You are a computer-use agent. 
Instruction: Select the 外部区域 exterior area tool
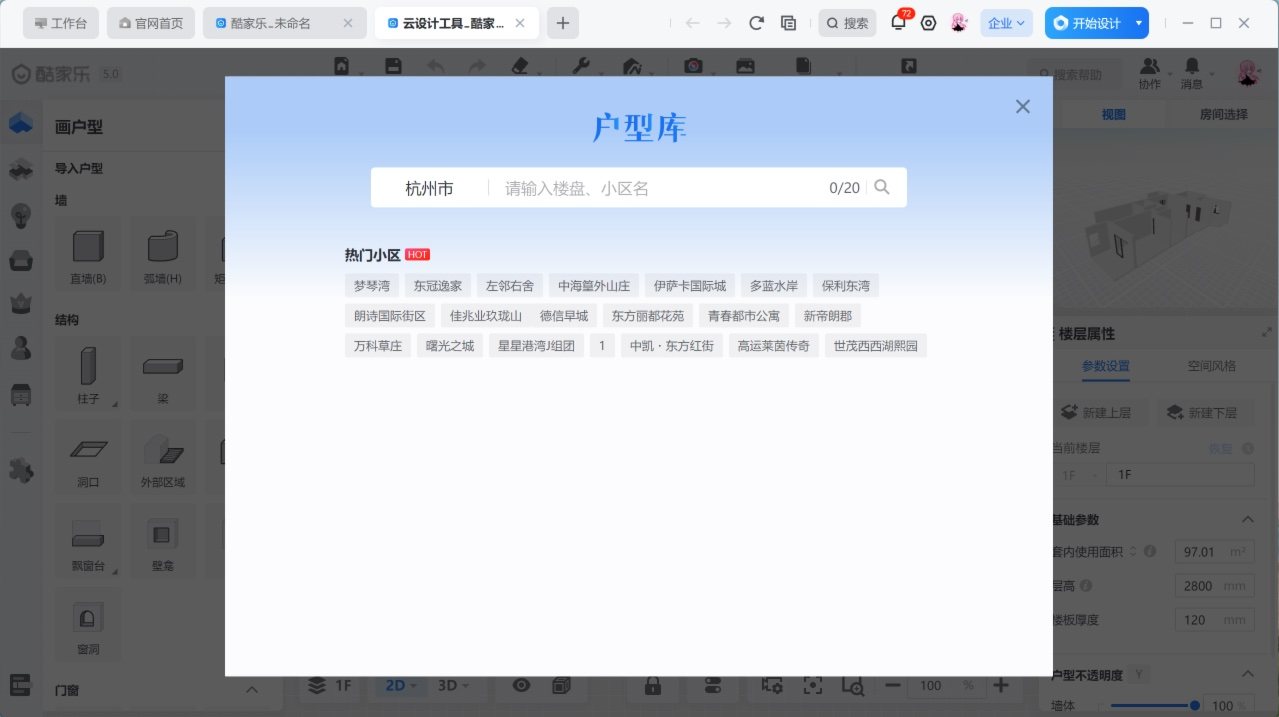click(161, 458)
